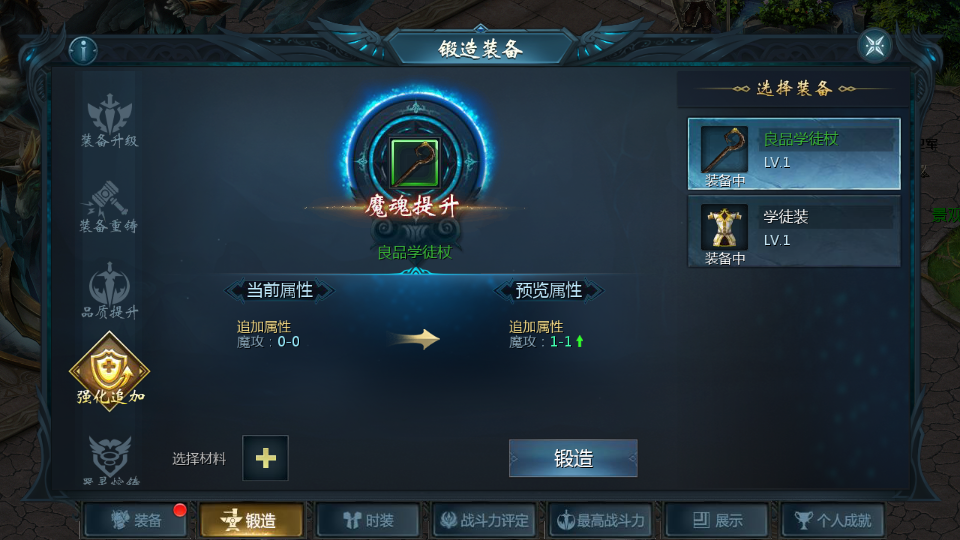Open the 战斗力评定 tab
This screenshot has width=960, height=540.
(484, 520)
